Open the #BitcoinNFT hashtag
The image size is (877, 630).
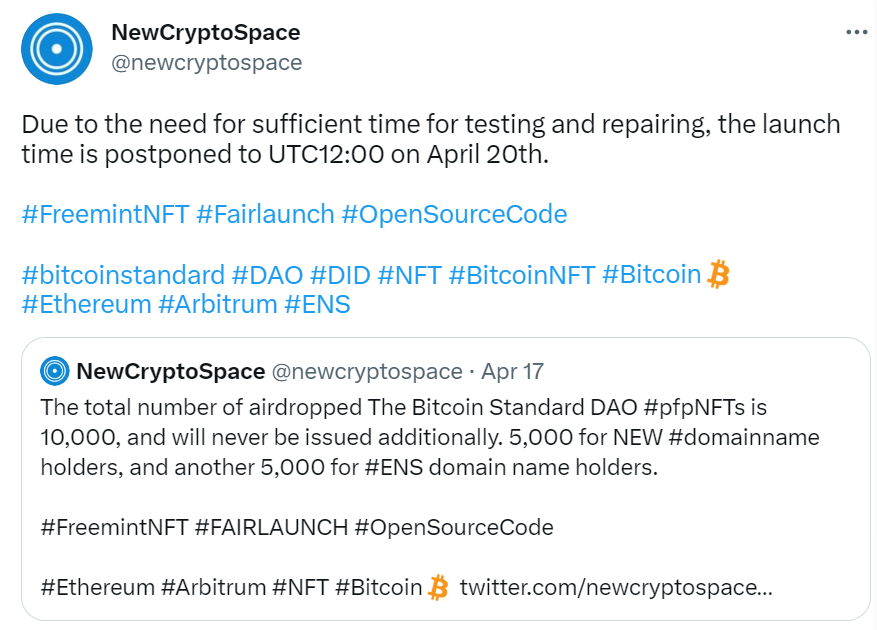pyautogui.click(x=522, y=275)
